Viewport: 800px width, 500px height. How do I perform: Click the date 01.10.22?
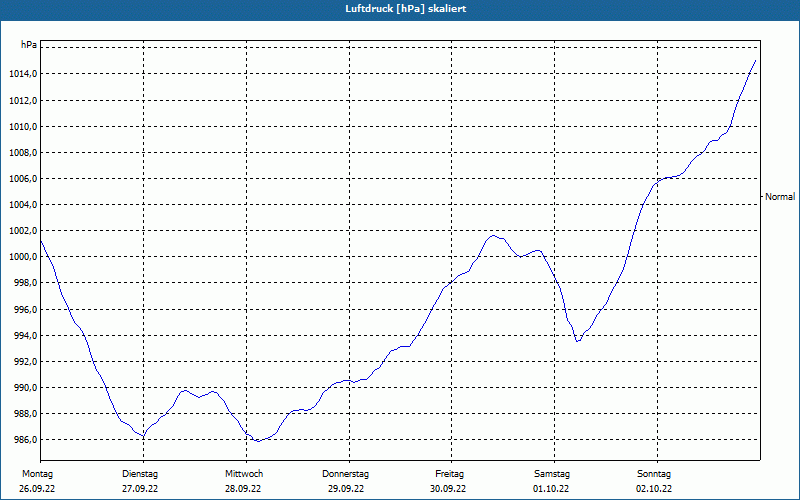tap(551, 489)
